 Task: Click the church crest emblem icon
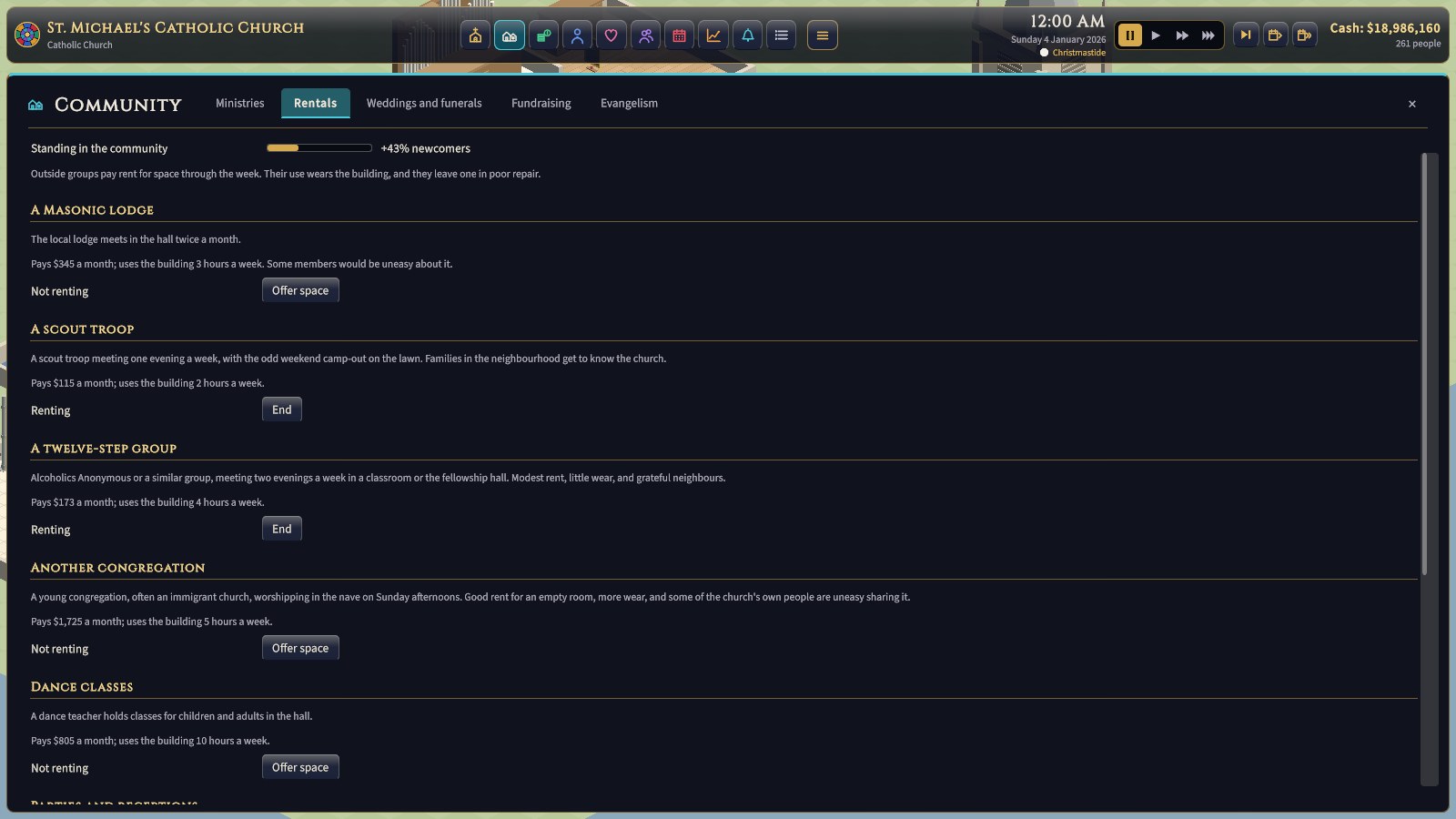[x=27, y=35]
